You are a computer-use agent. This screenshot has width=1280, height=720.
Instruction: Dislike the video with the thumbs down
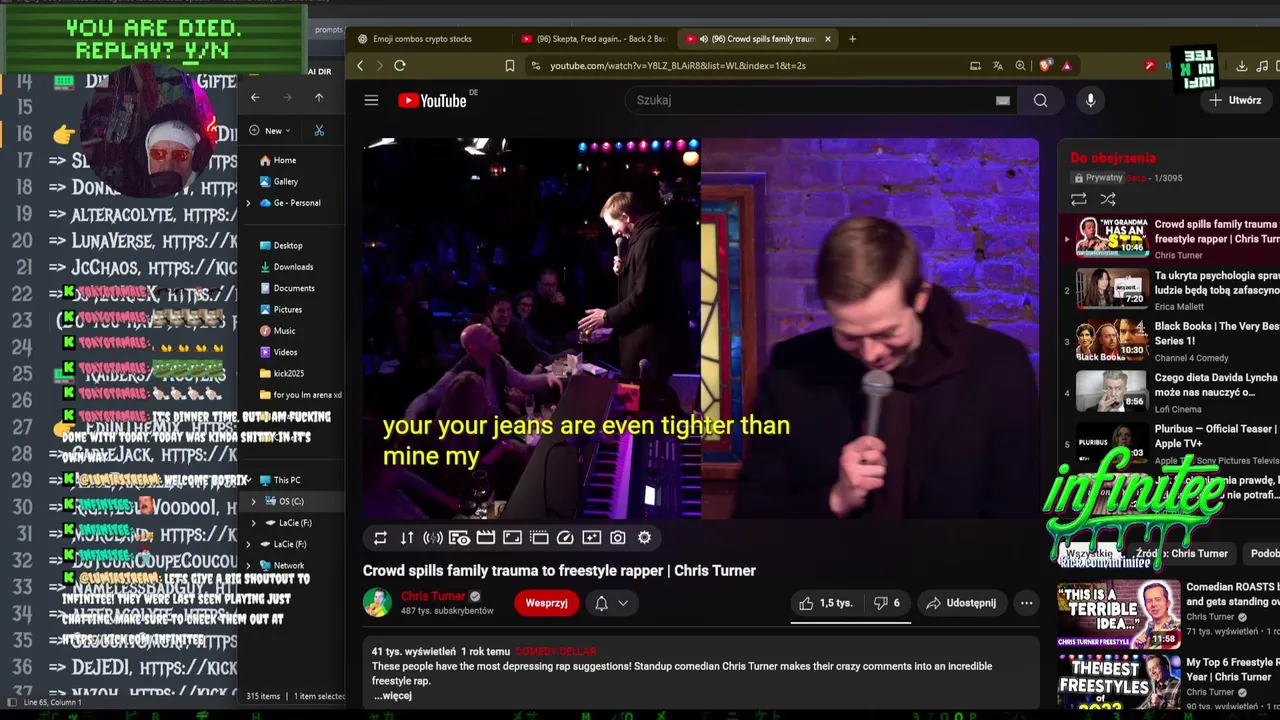coord(886,603)
